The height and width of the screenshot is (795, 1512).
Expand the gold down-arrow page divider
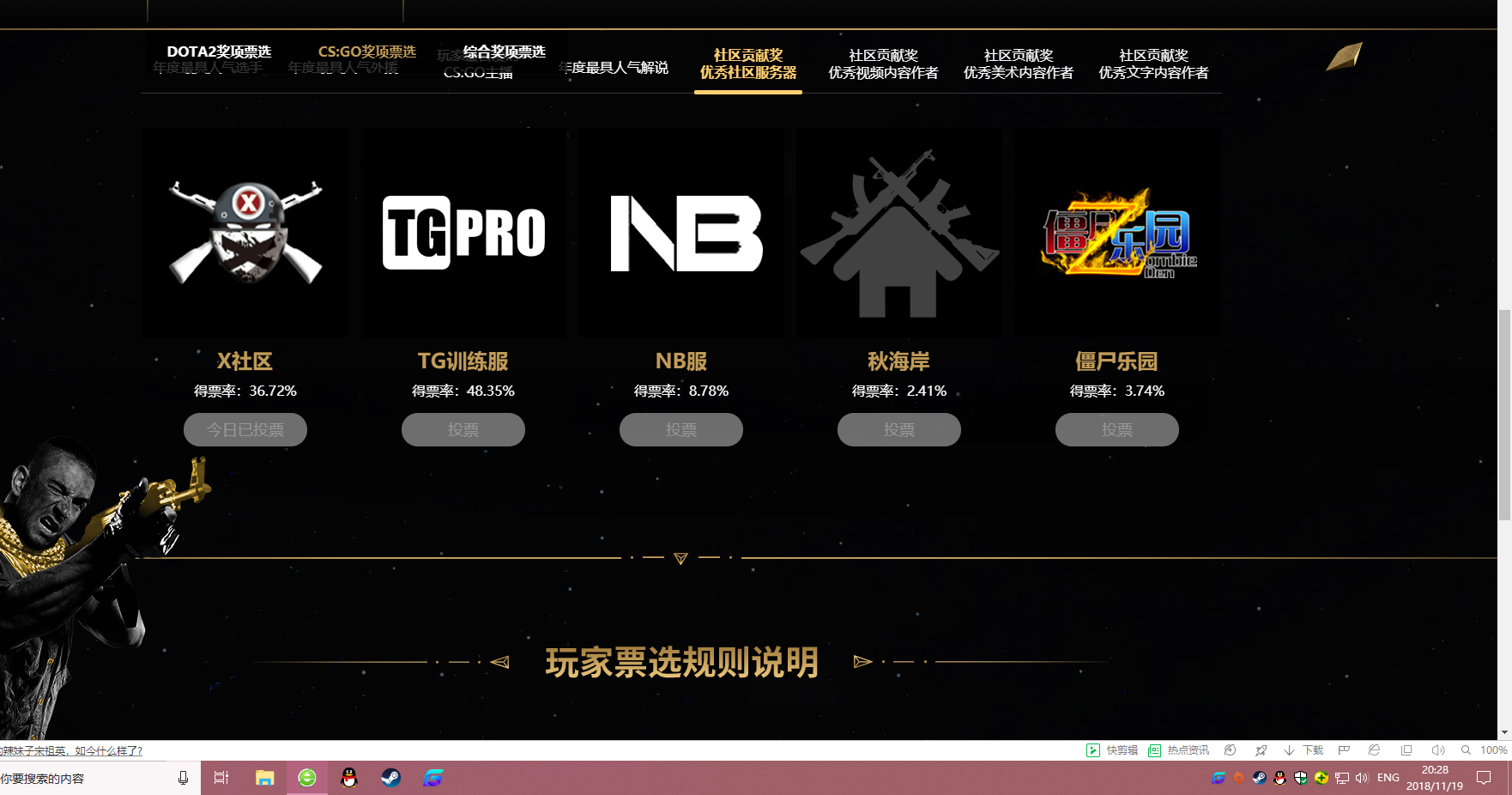(680, 558)
